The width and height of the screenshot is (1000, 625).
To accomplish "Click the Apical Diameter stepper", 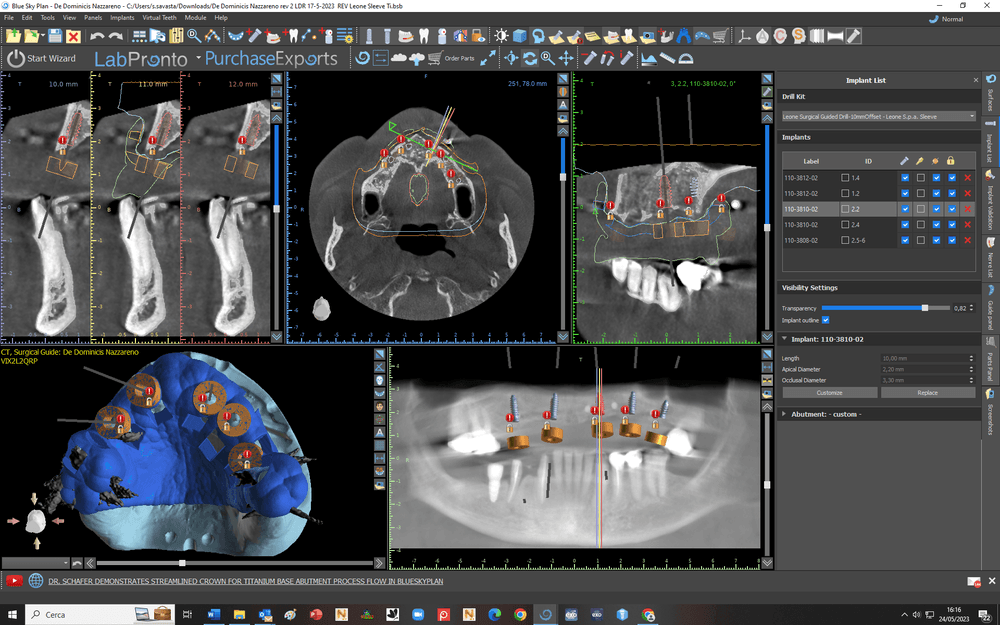I will [x=971, y=369].
